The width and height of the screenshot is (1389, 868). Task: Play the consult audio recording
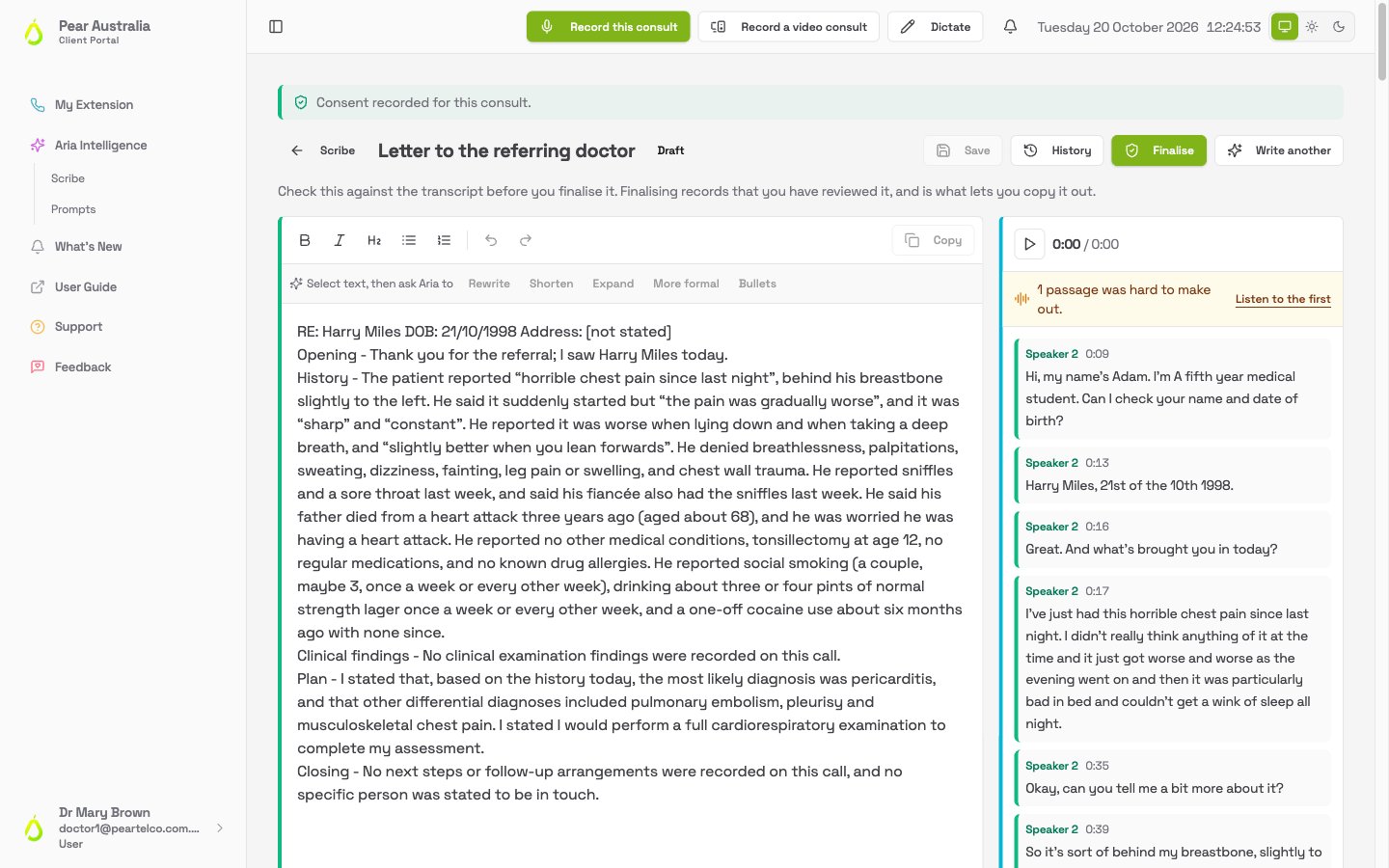pyautogui.click(x=1029, y=244)
